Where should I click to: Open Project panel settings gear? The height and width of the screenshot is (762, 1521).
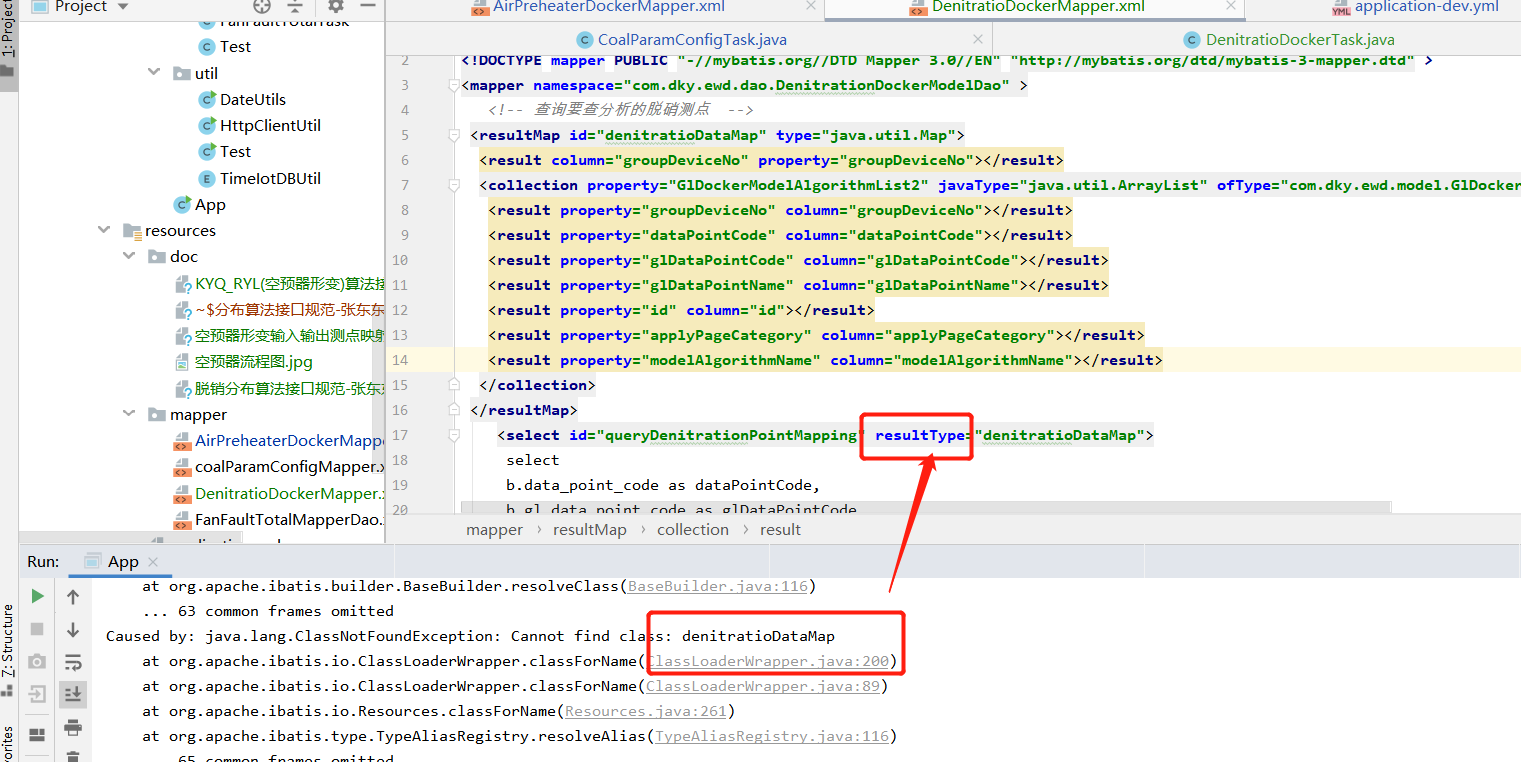point(336,6)
